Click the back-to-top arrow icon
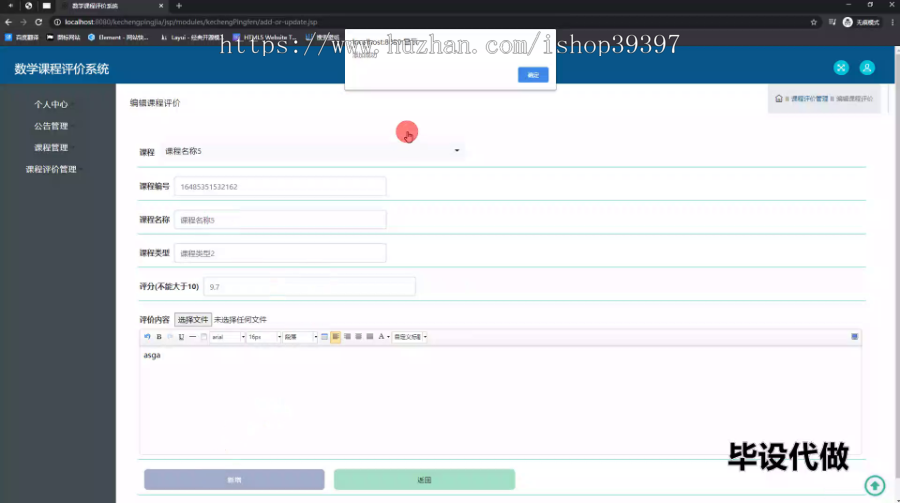Viewport: 900px width, 503px height. (x=875, y=486)
